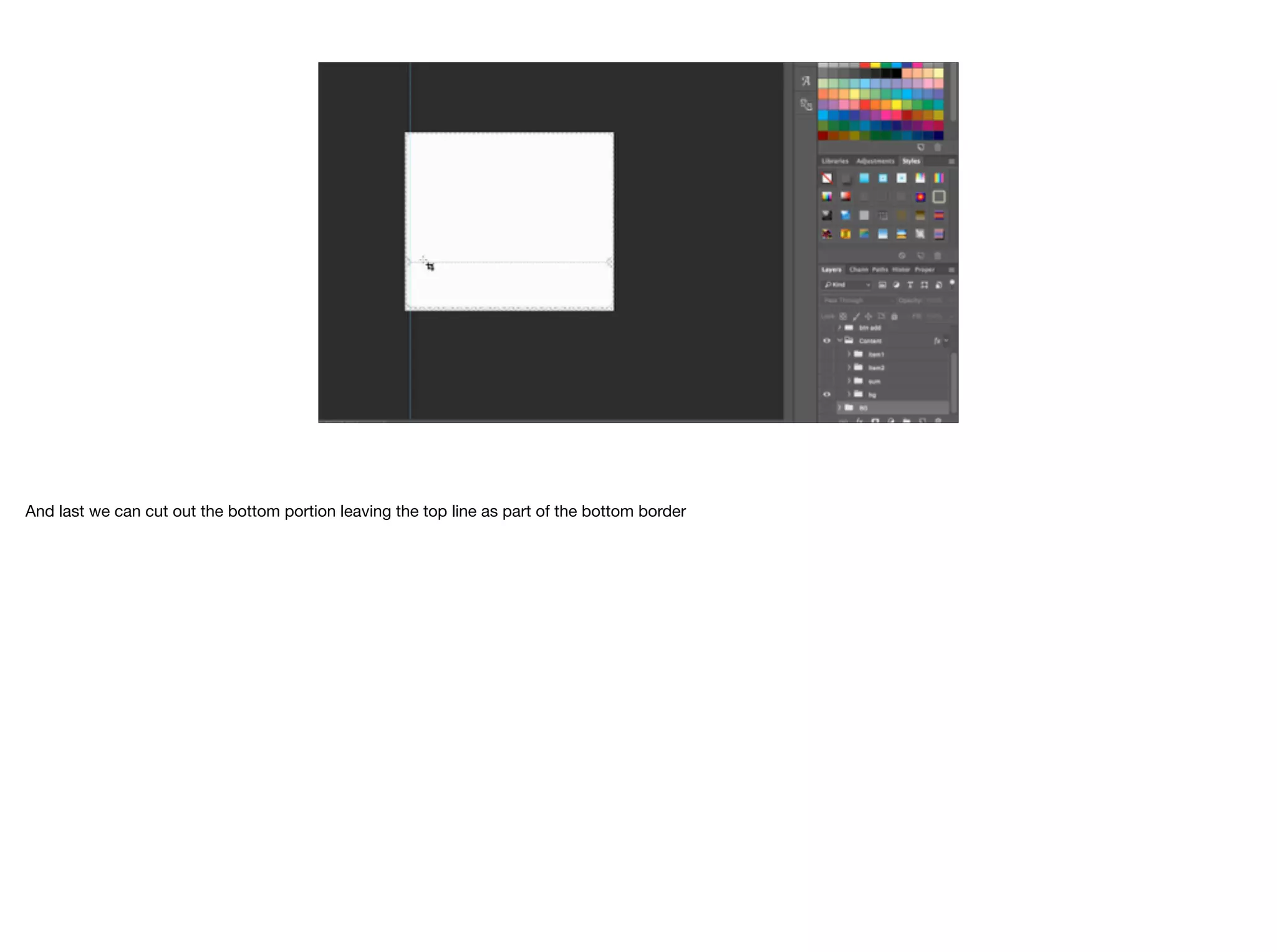Hide the bg folder layer
Viewport: 1277px width, 952px height.
[827, 395]
